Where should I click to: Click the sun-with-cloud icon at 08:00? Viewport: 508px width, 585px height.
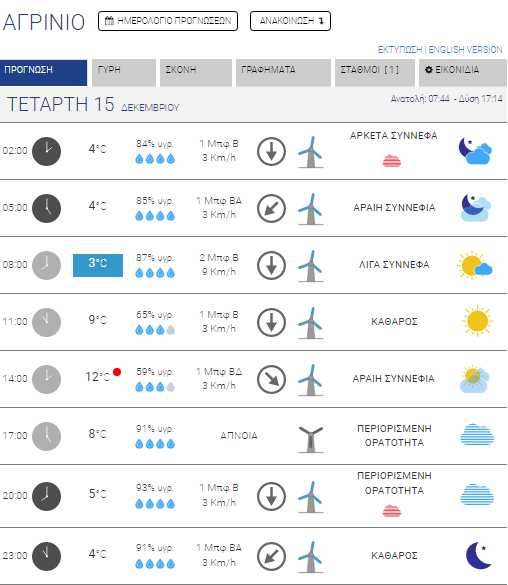(x=474, y=265)
